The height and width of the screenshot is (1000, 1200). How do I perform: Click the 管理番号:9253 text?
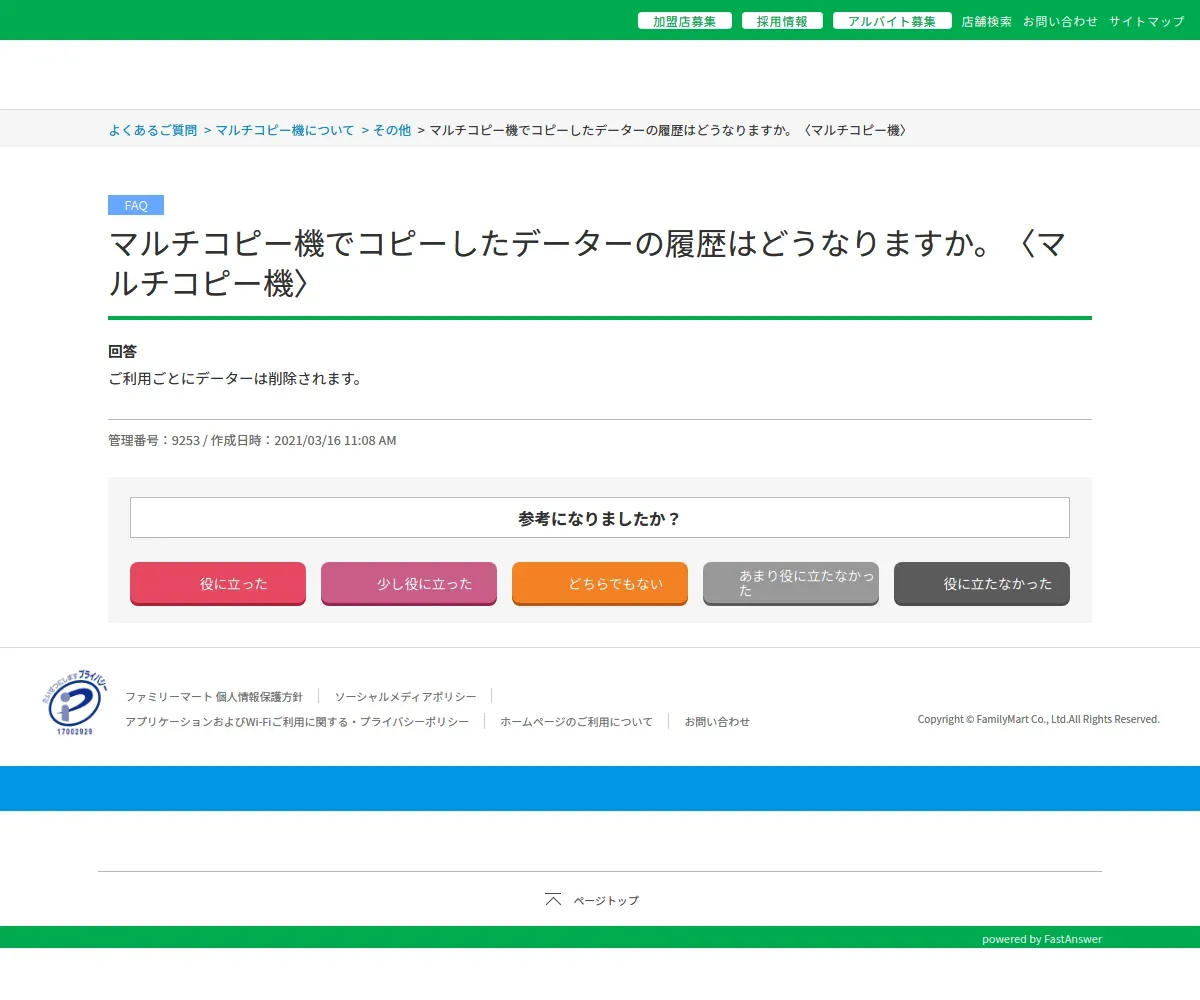point(154,440)
